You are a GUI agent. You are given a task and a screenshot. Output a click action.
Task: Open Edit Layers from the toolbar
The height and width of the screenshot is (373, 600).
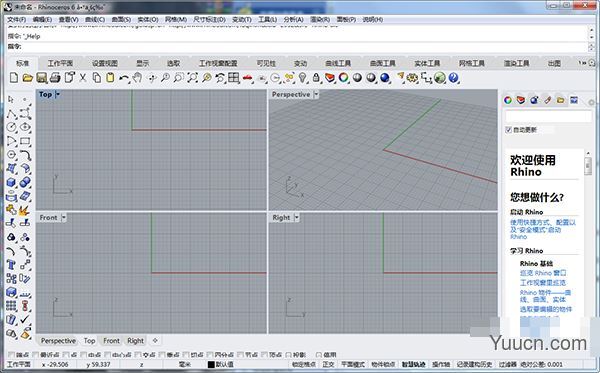click(x=329, y=78)
